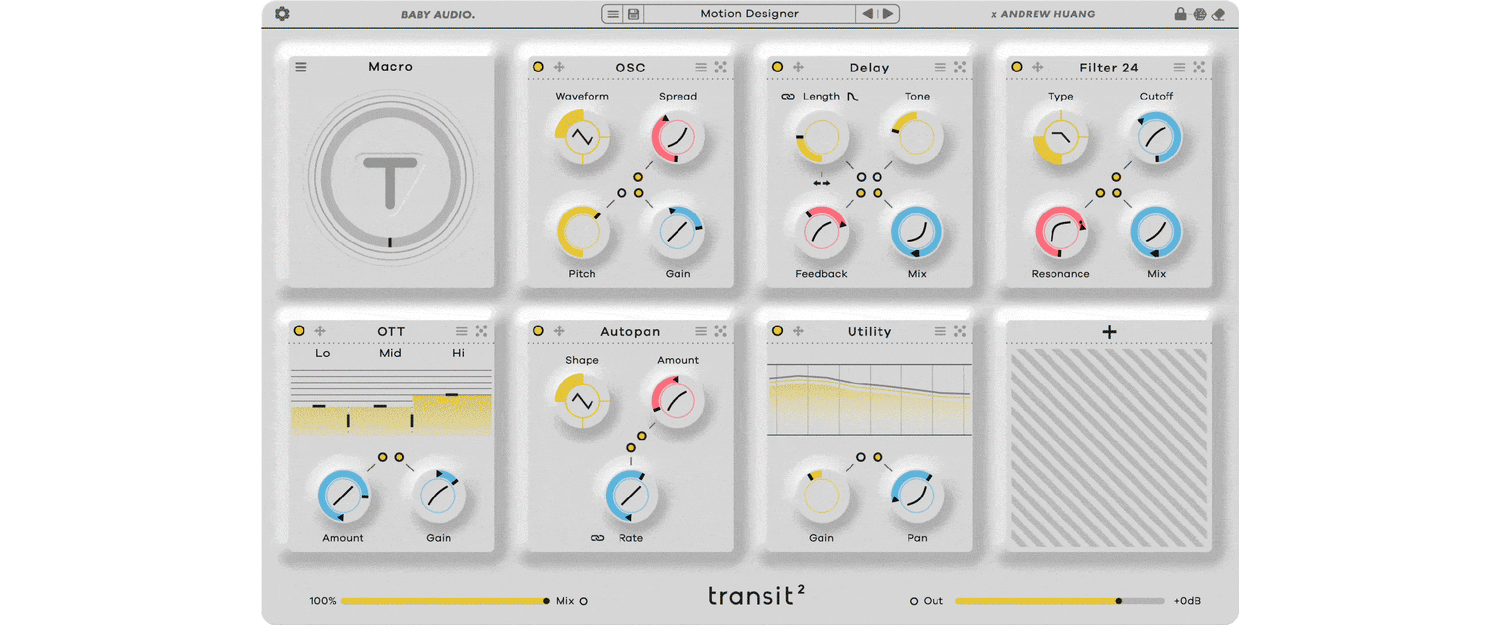The height and width of the screenshot is (625, 1500).
Task: Toggle the OTT module power button
Action: click(299, 331)
